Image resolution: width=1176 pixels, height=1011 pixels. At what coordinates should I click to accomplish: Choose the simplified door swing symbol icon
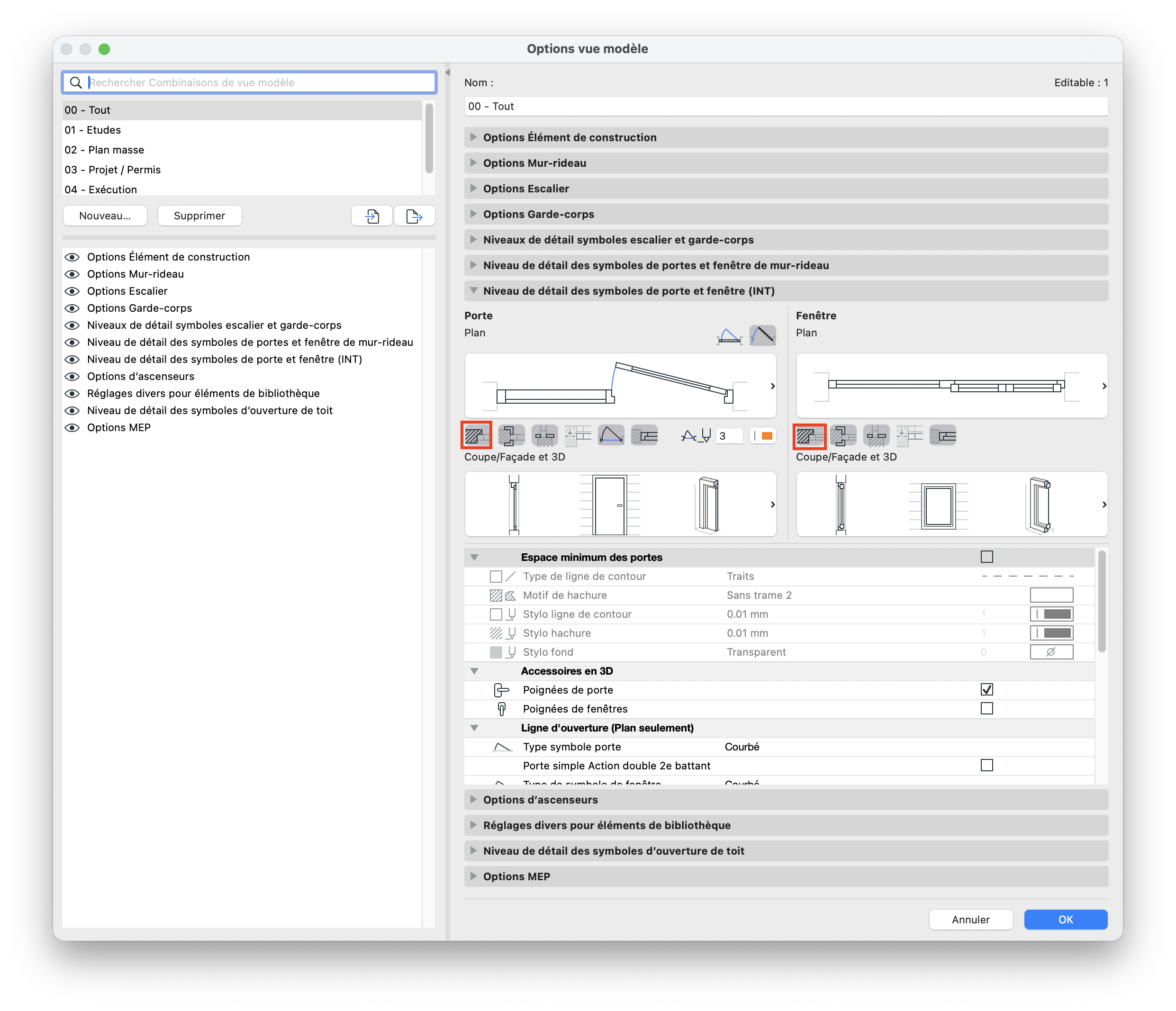click(x=762, y=335)
